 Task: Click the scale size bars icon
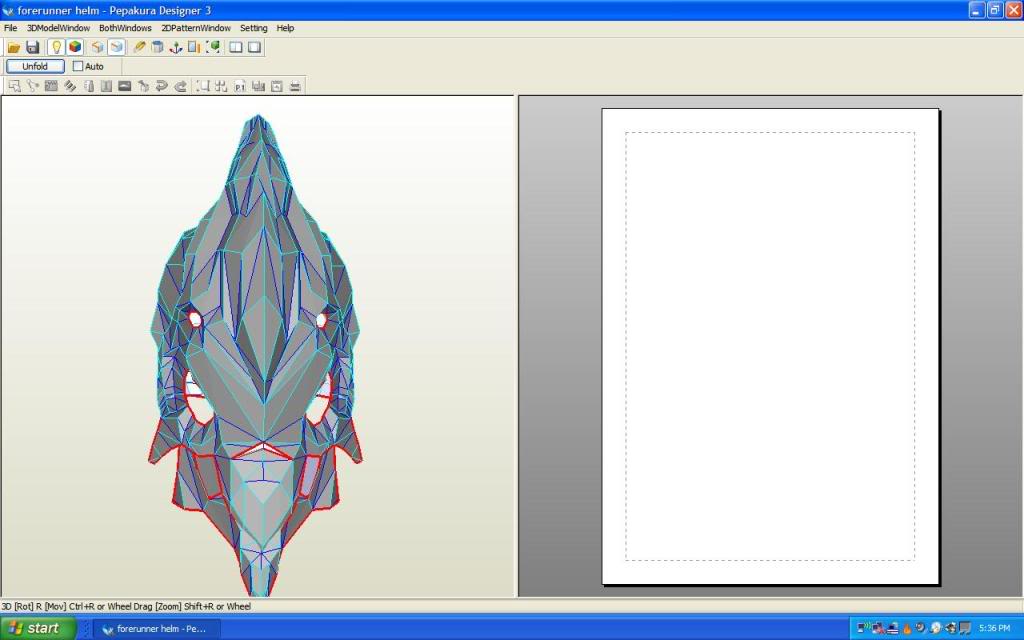coord(194,47)
